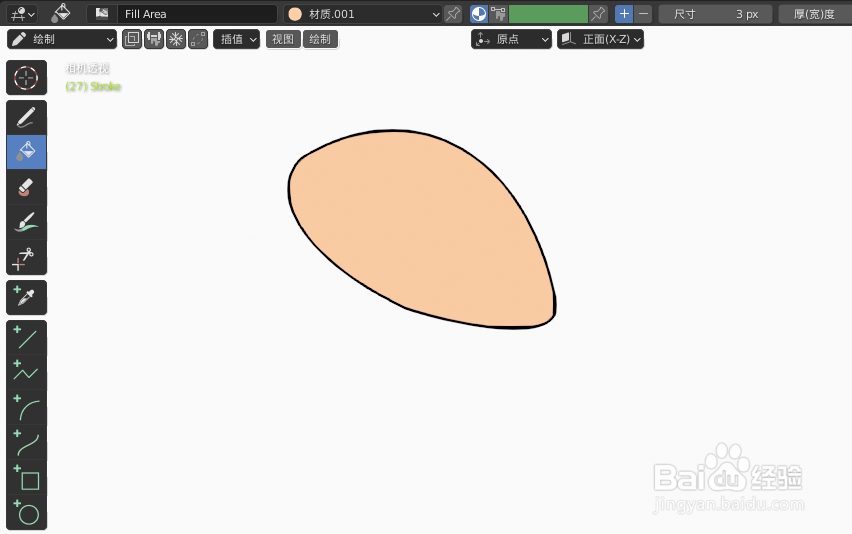852x534 pixels.
Task: Open the brush preview thumbnail
Action: [x=102, y=14]
